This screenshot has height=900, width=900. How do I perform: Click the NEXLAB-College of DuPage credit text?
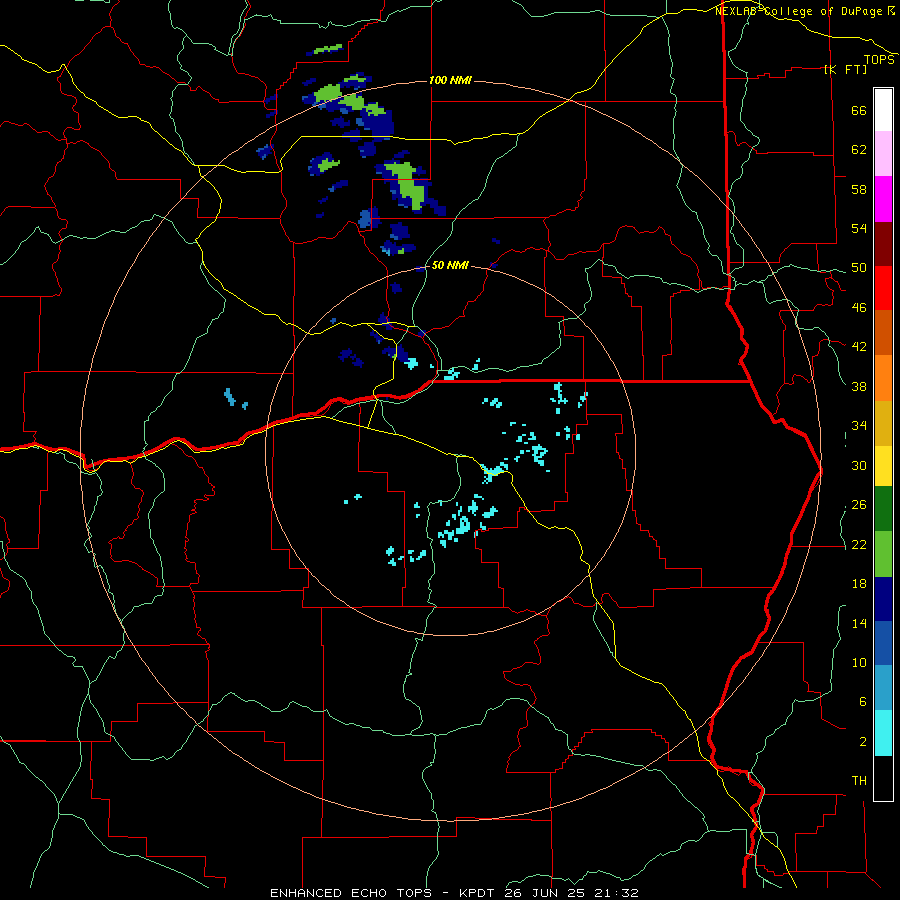point(799,11)
